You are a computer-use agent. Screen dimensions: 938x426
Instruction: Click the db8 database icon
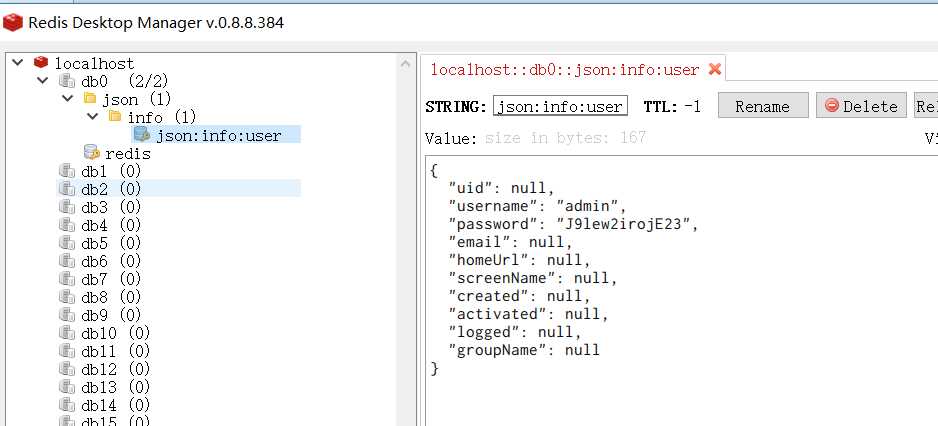pos(66,297)
